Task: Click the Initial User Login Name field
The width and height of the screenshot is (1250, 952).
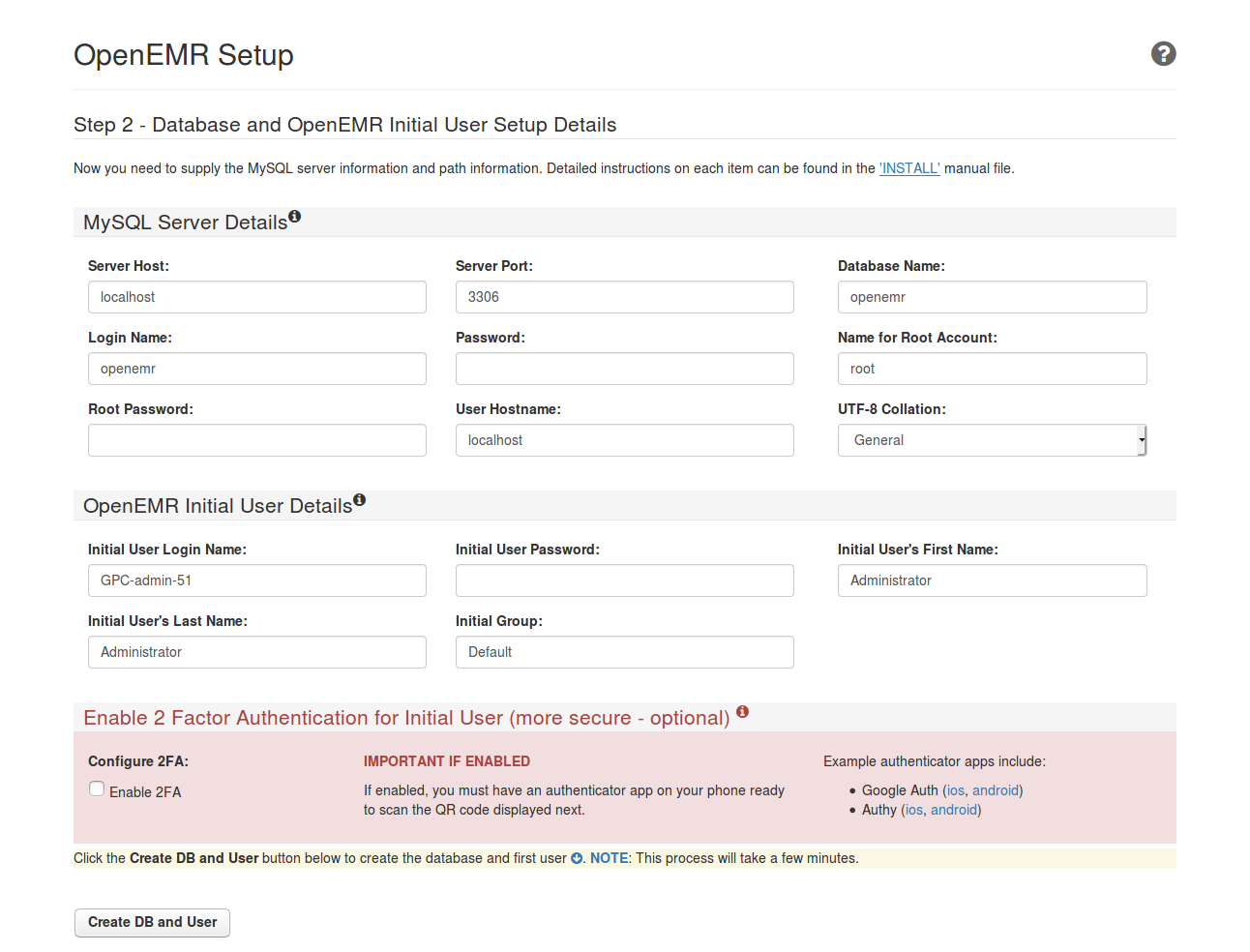Action: (x=256, y=580)
